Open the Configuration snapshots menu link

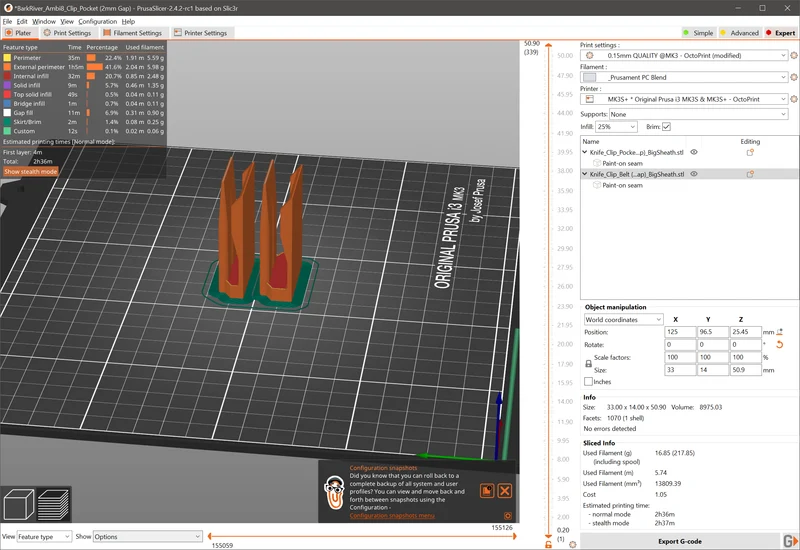point(392,516)
